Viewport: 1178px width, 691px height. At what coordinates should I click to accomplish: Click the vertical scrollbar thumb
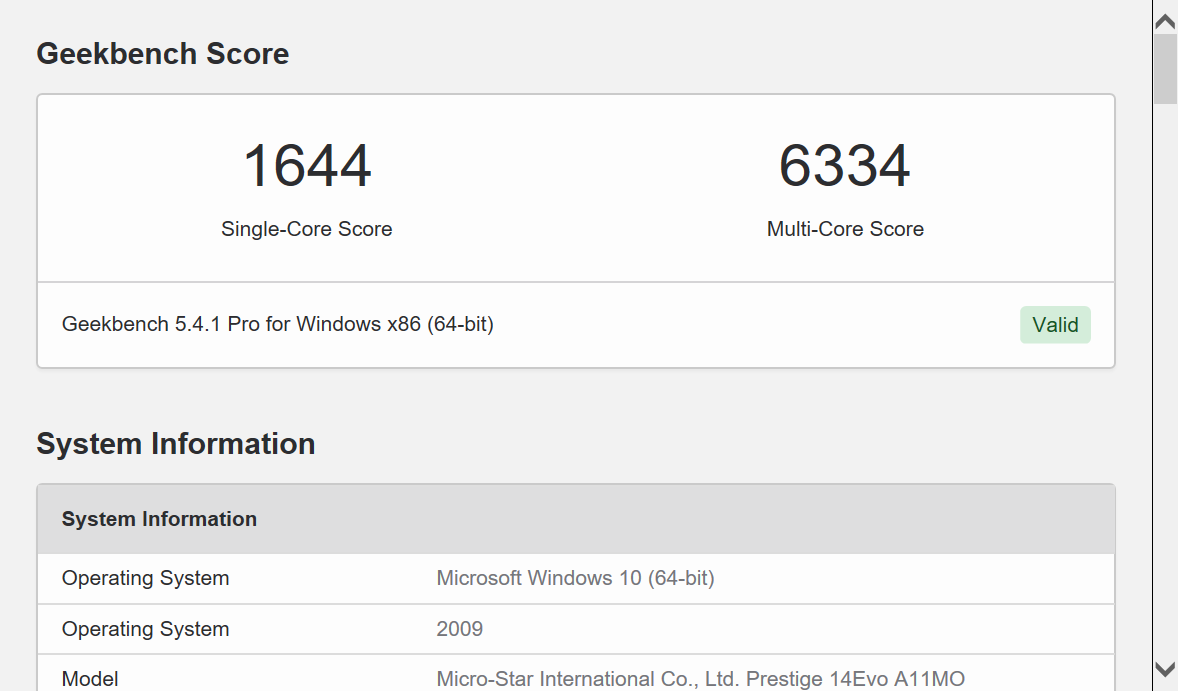1165,68
